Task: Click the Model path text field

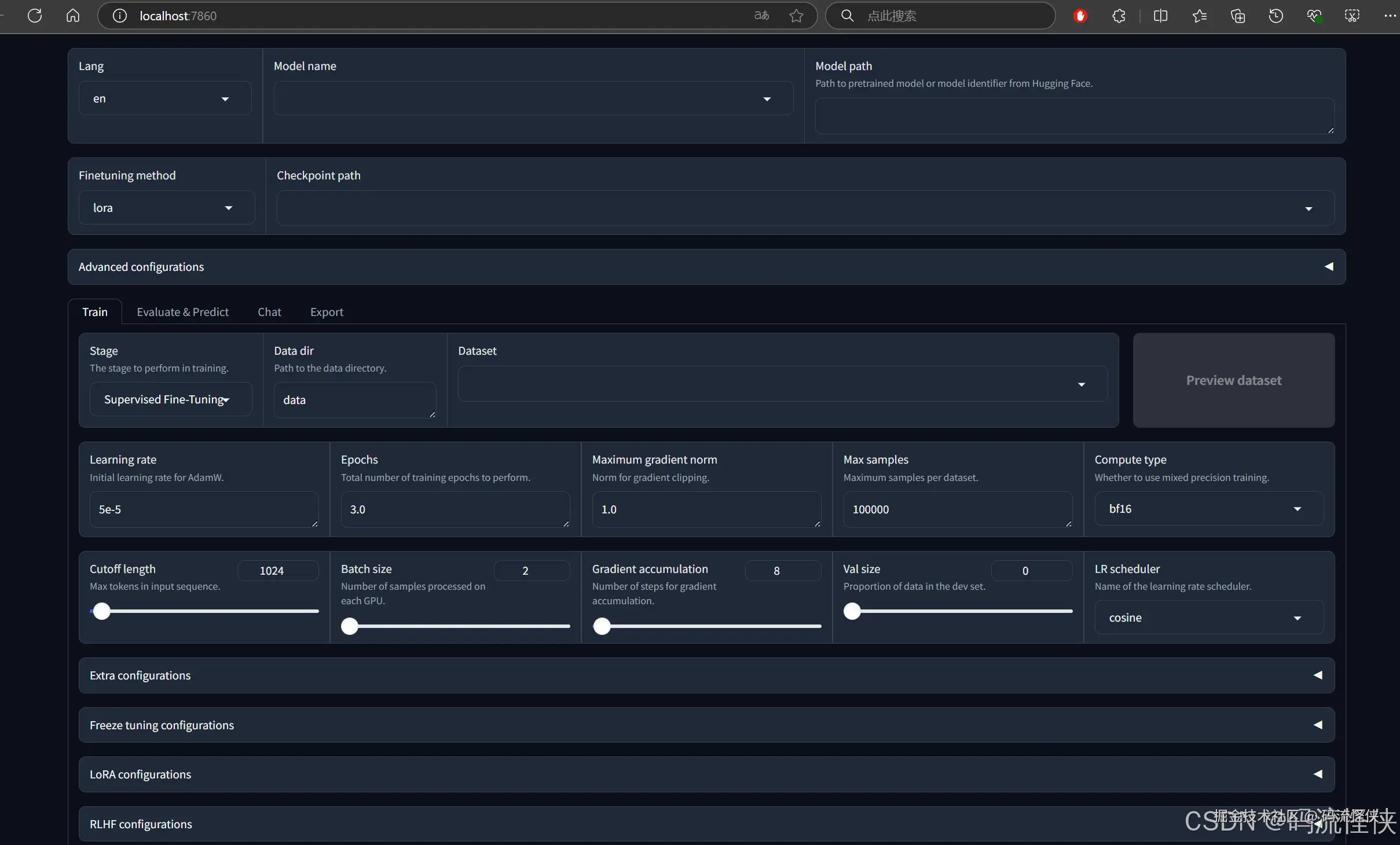Action: pos(1074,116)
